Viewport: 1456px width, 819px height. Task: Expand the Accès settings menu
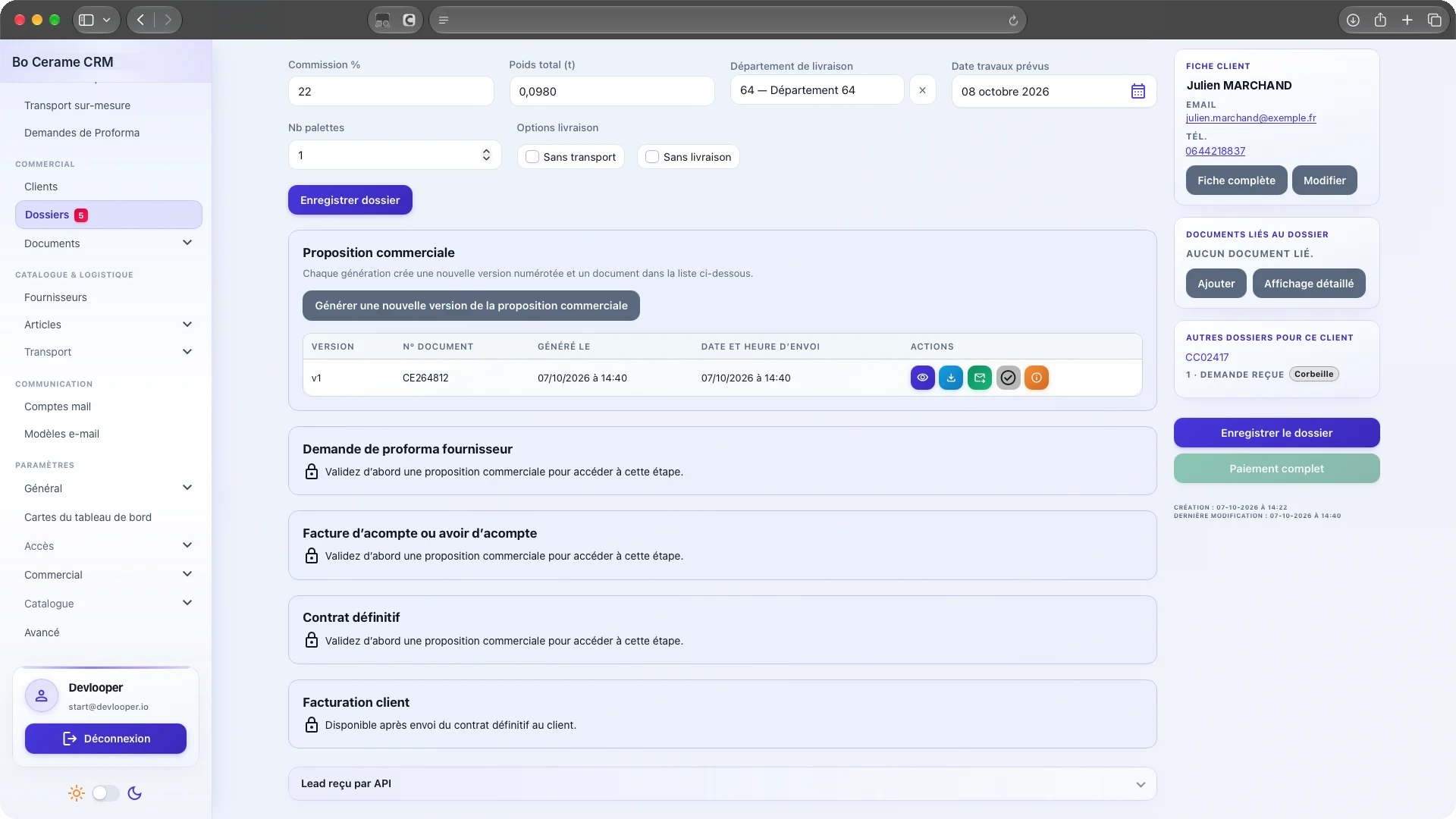coord(108,546)
